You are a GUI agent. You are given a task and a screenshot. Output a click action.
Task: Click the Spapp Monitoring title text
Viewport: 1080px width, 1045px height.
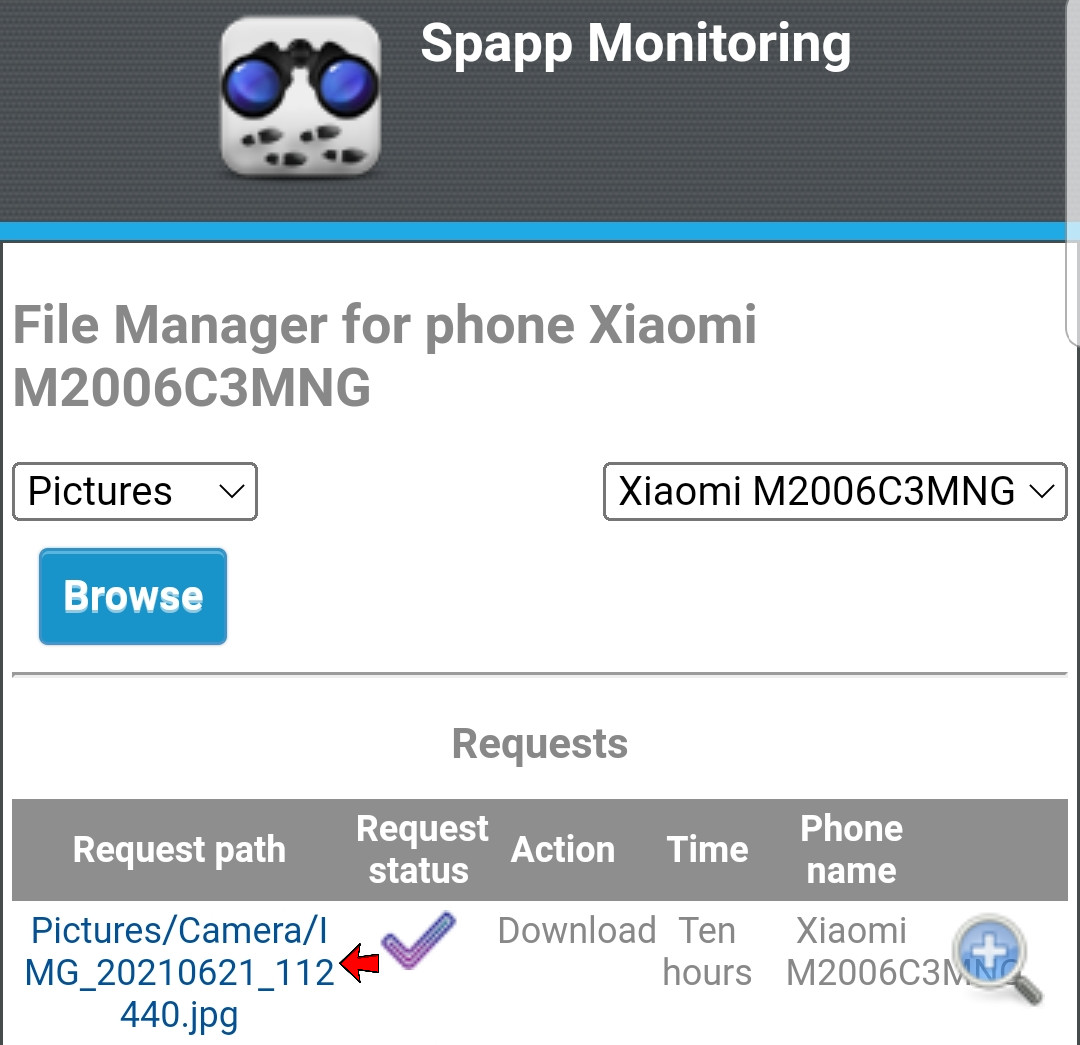(x=636, y=45)
